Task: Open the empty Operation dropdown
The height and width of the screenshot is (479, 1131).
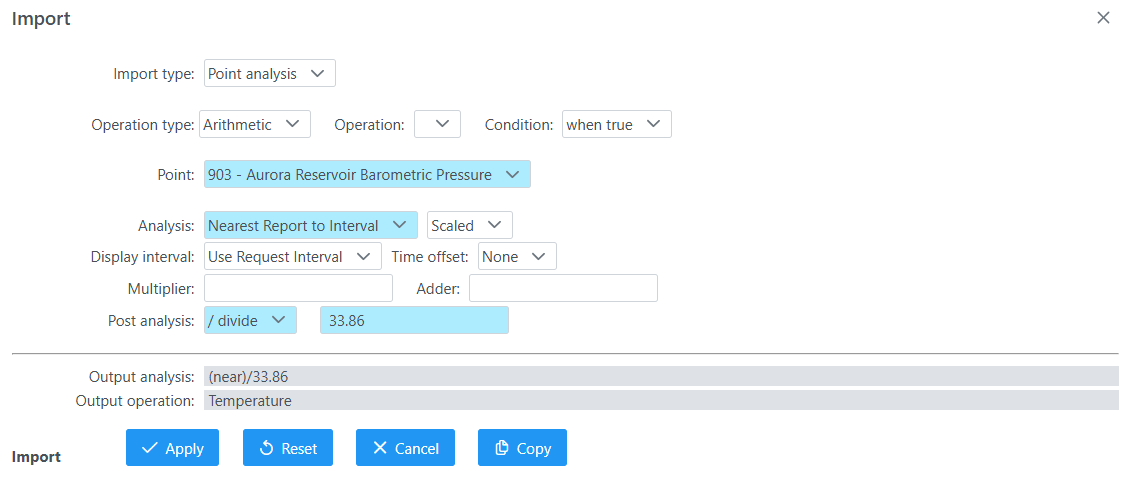Action: (x=437, y=124)
